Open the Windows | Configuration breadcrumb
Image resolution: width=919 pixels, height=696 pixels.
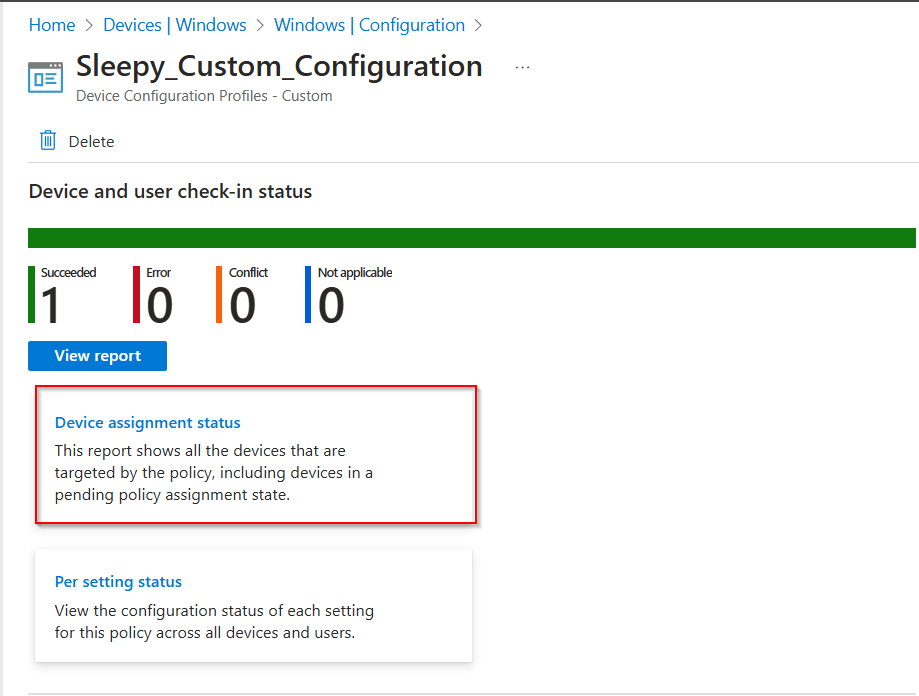pyautogui.click(x=369, y=25)
